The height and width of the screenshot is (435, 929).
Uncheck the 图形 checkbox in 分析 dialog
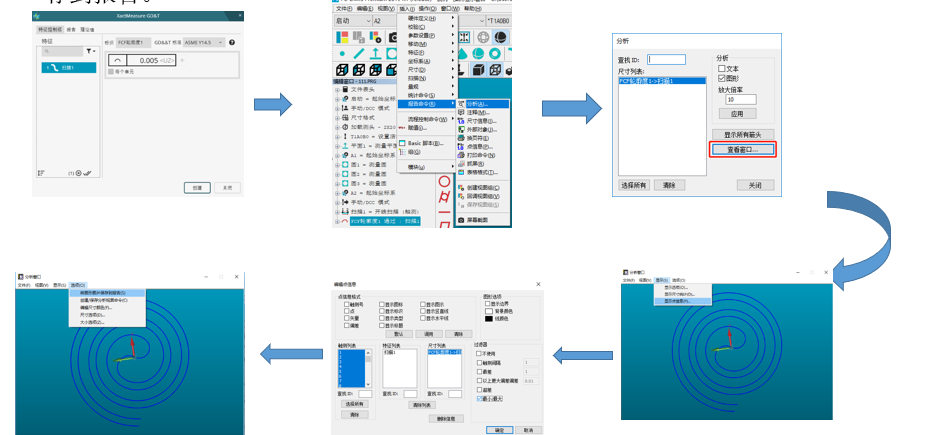tap(722, 77)
